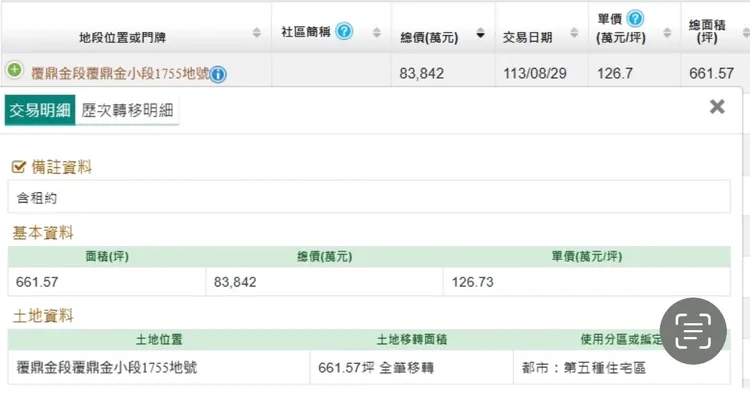Click the checkbox icon beside 備註資料

(x=17, y=167)
